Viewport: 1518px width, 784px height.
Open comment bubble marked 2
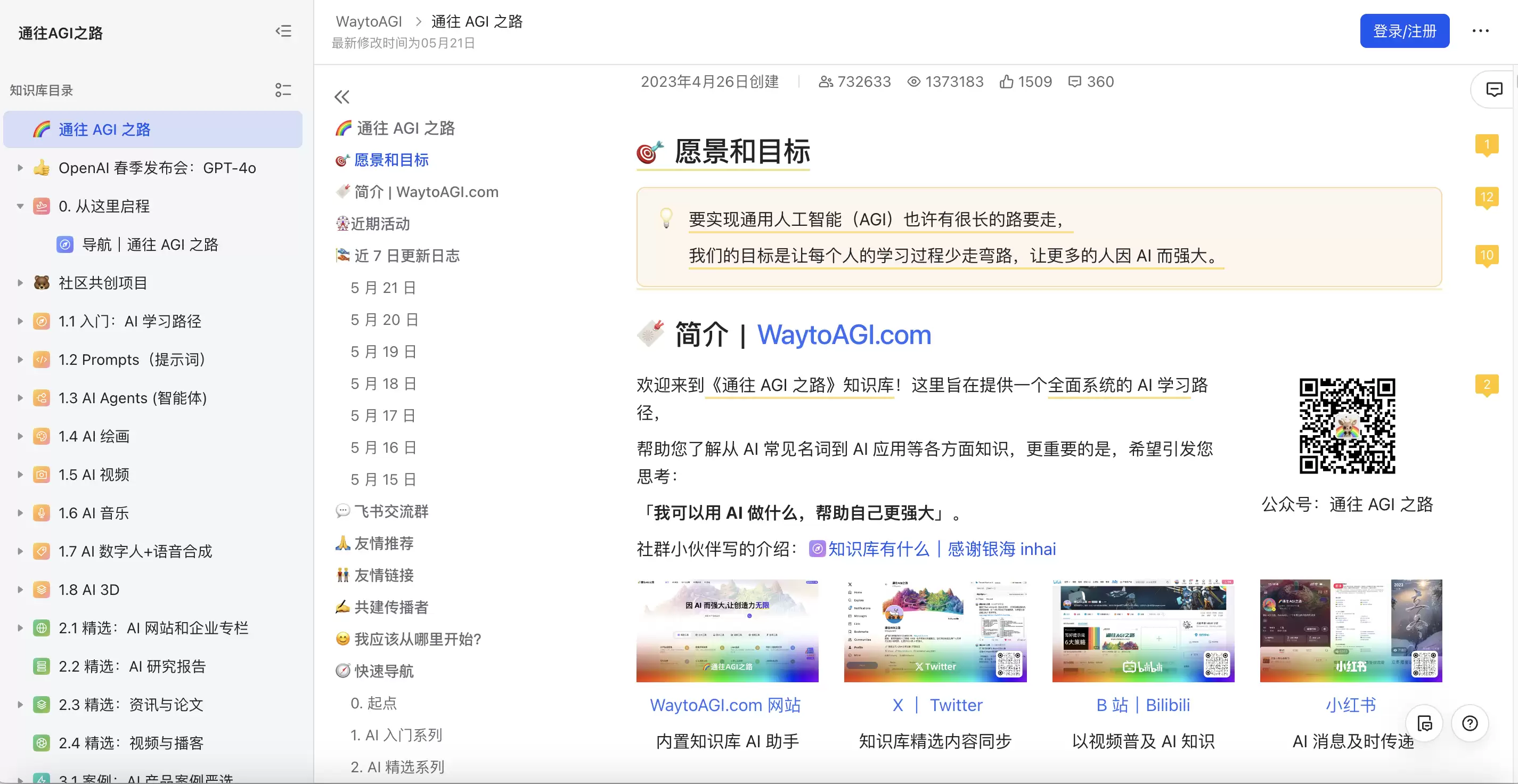(1486, 386)
